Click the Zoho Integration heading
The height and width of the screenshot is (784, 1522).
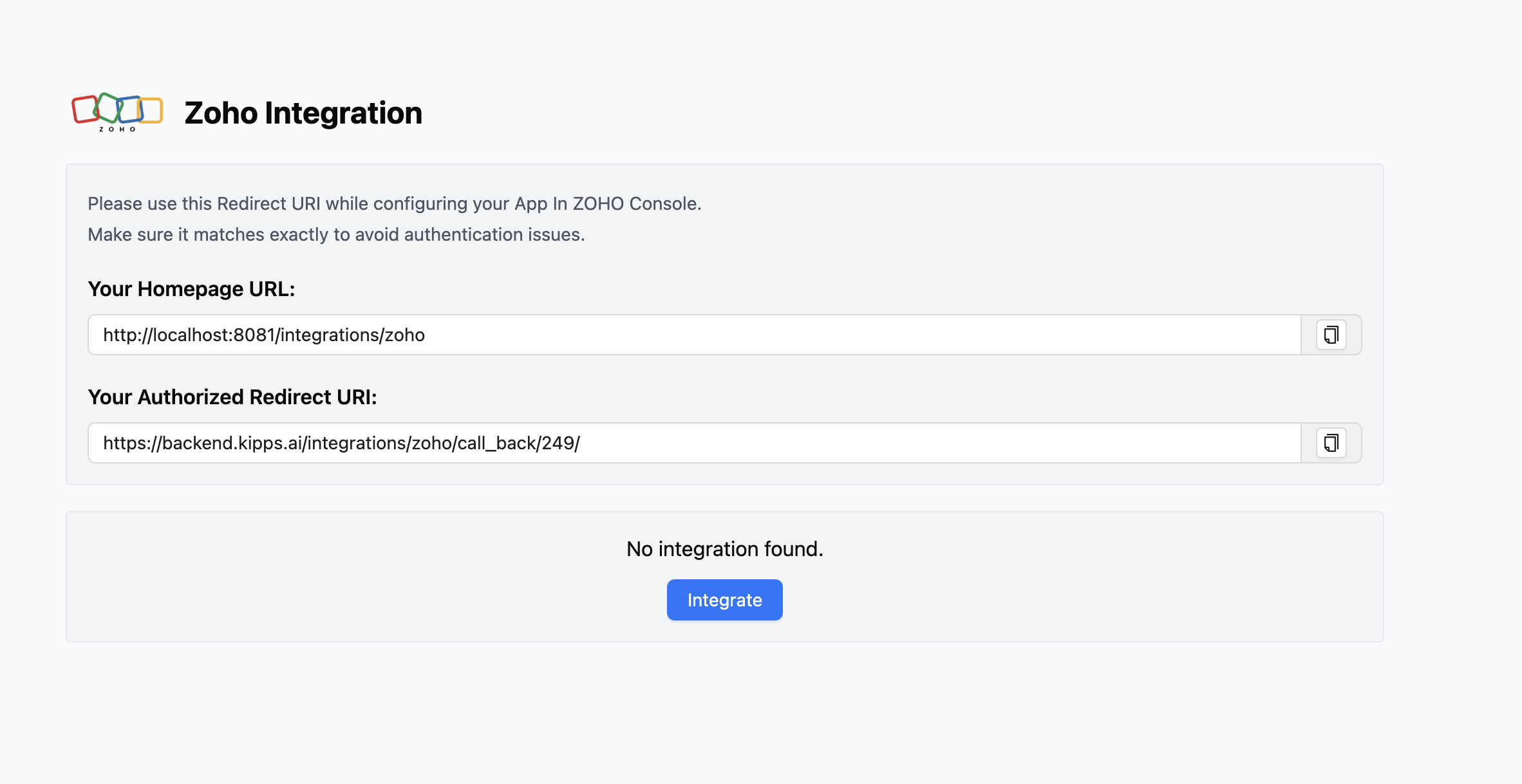(303, 113)
